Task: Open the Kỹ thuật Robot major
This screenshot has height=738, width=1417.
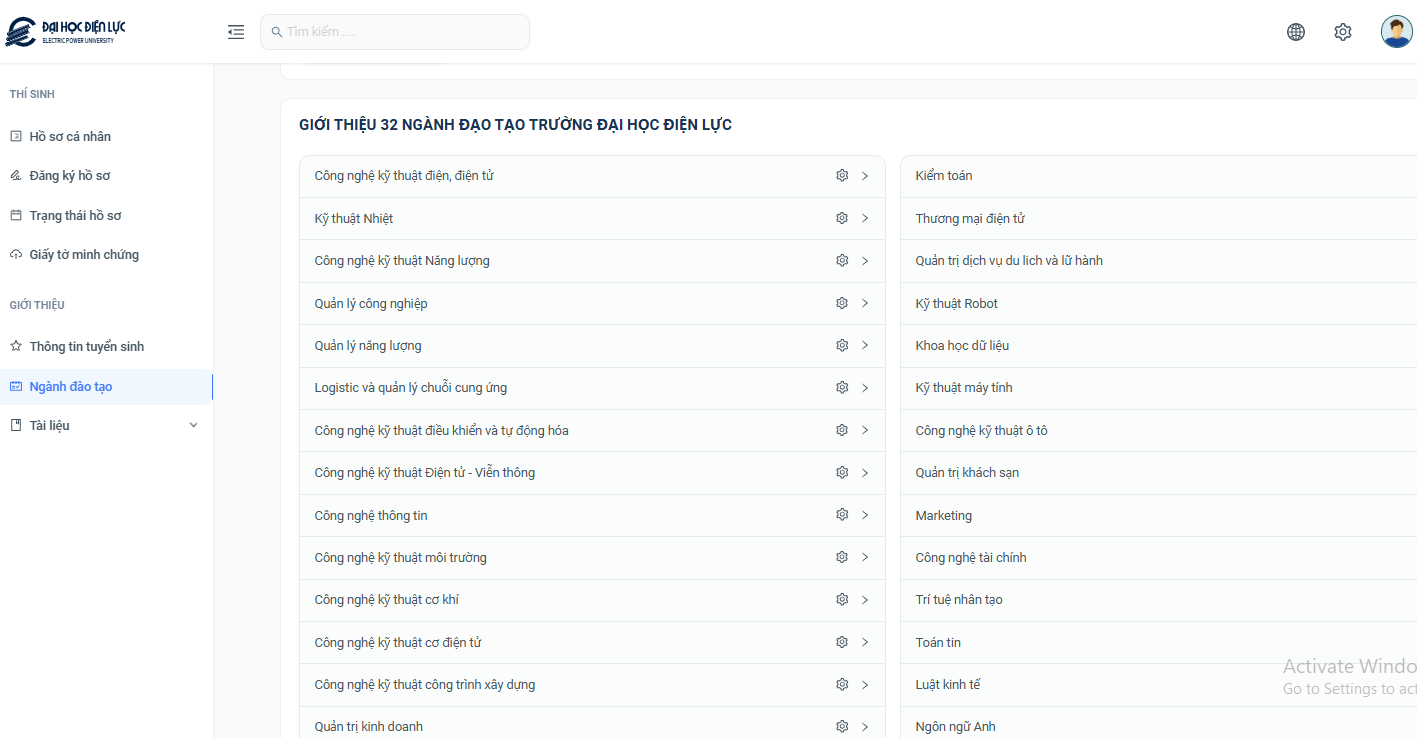Action: (956, 304)
